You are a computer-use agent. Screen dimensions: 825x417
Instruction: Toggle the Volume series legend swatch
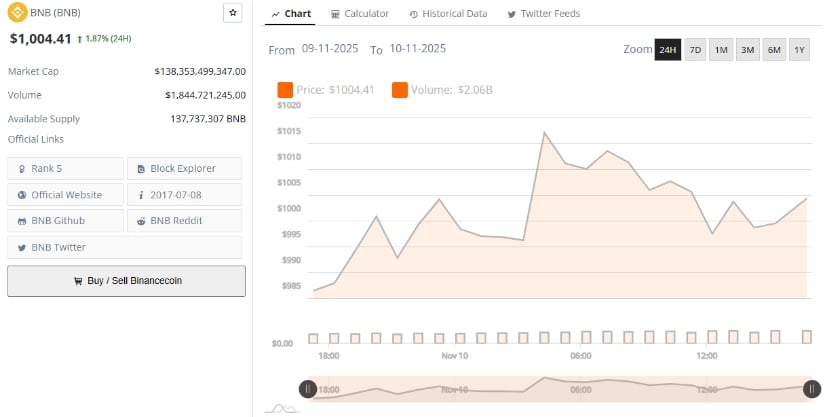pyautogui.click(x=400, y=90)
